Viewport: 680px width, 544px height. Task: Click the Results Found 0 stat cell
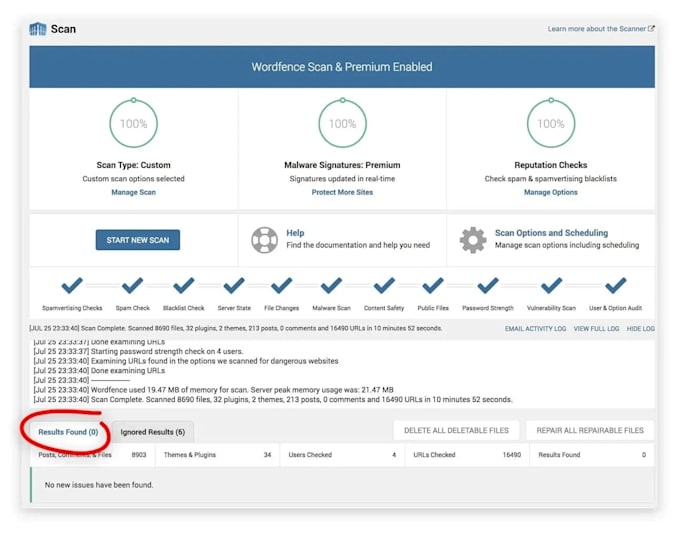pyautogui.click(x=592, y=455)
